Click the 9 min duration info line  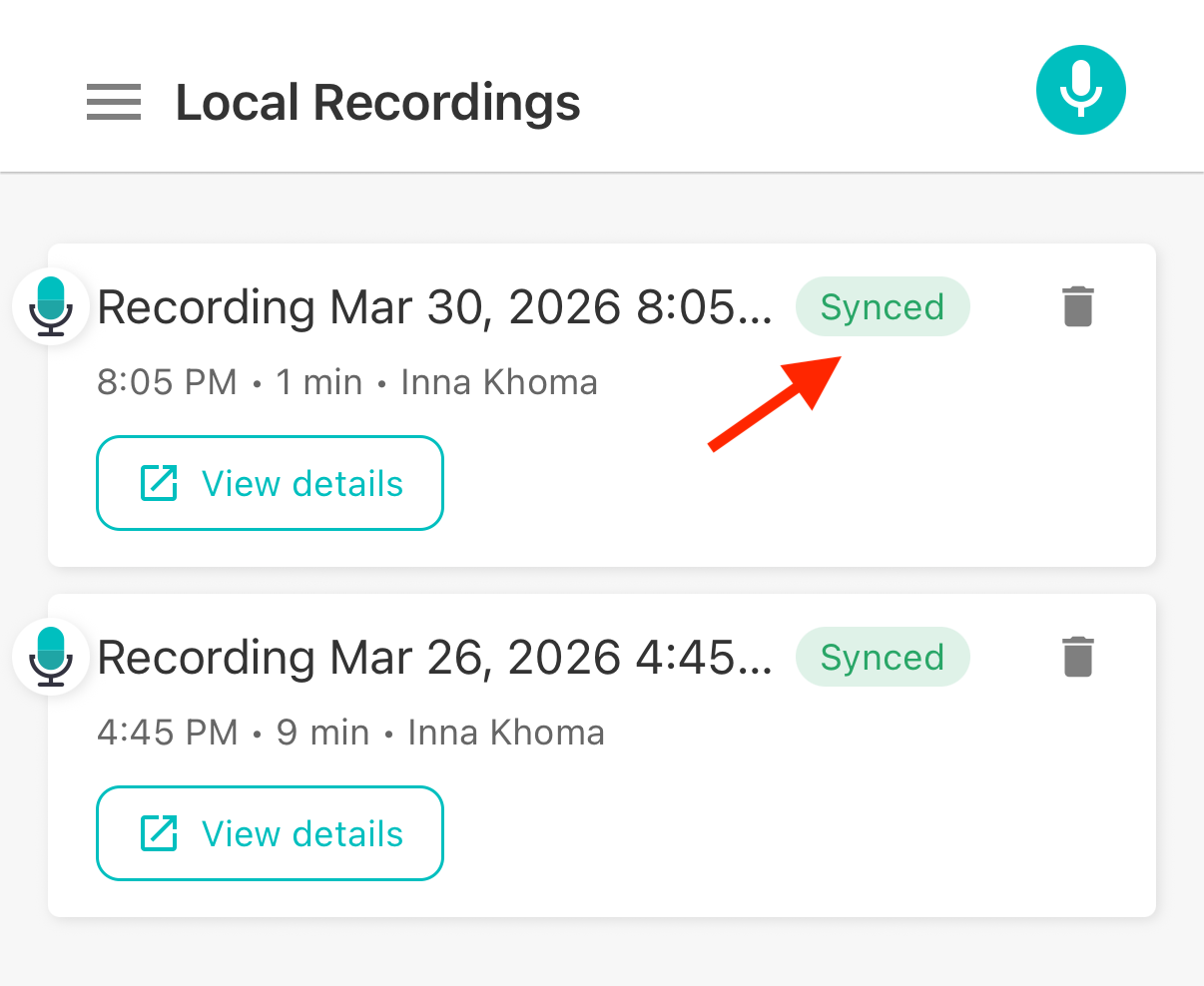(321, 733)
